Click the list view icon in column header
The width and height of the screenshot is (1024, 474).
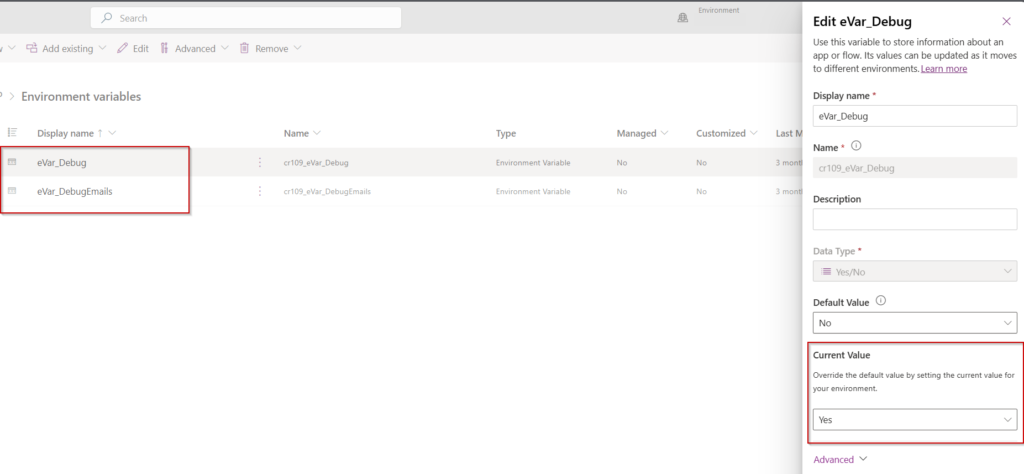(13, 133)
